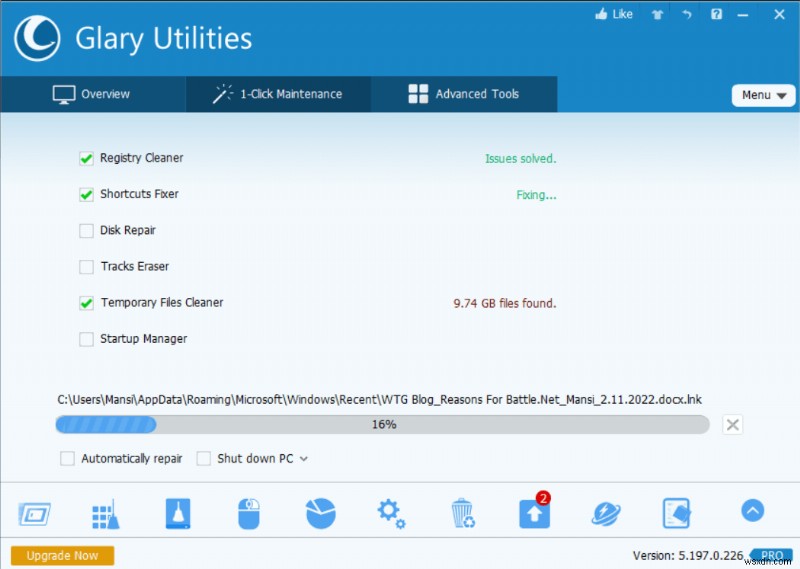Tick the Shut down PC checkbox
The width and height of the screenshot is (800, 569).
pos(204,458)
